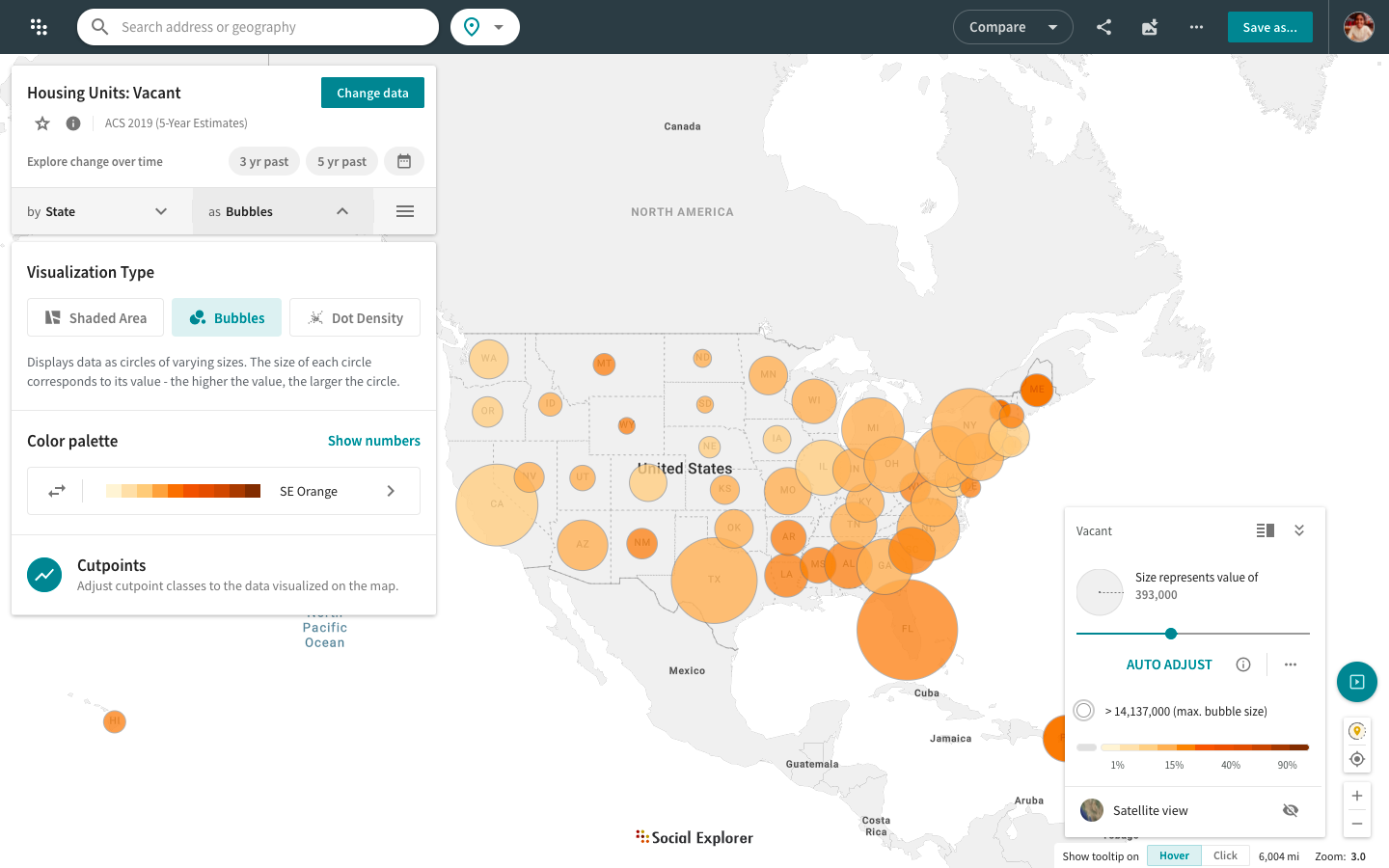The image size is (1389, 868).
Task: Open SE Orange palette chooser arrow
Action: point(391,491)
